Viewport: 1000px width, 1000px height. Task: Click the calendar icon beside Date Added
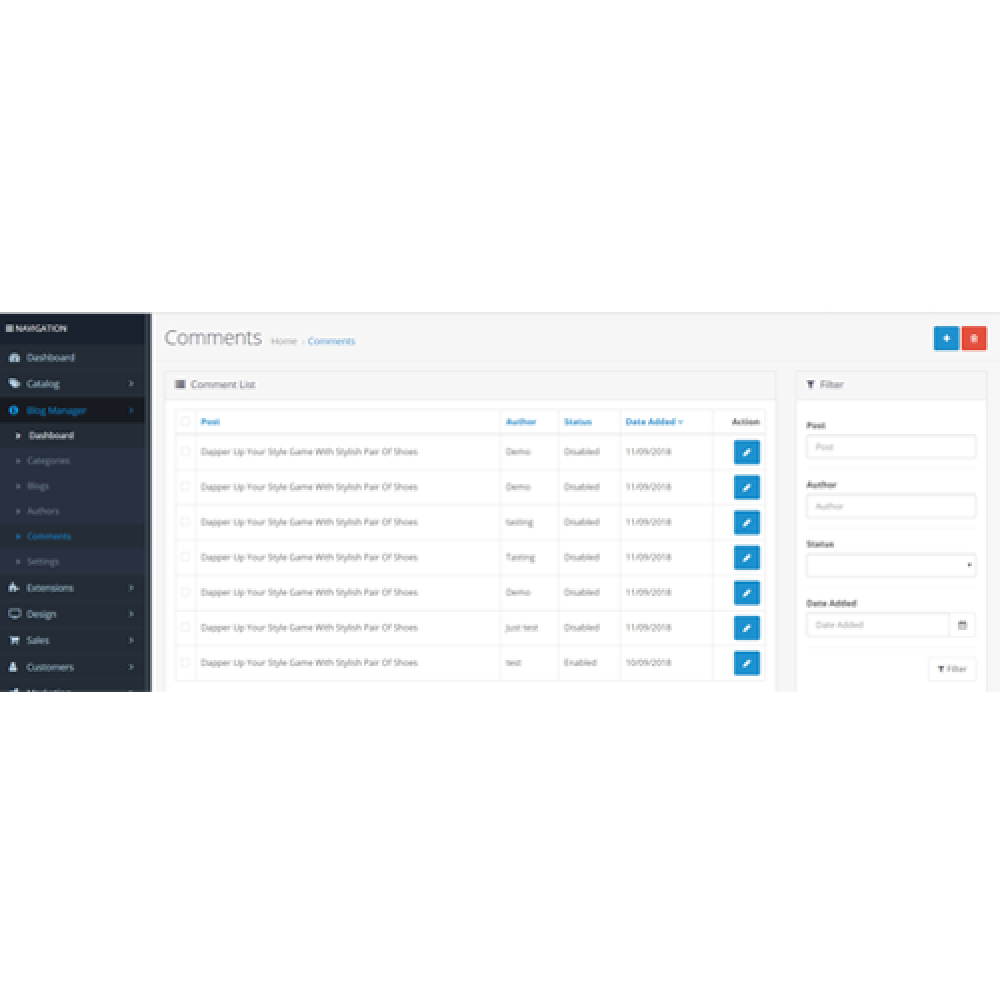coord(962,624)
